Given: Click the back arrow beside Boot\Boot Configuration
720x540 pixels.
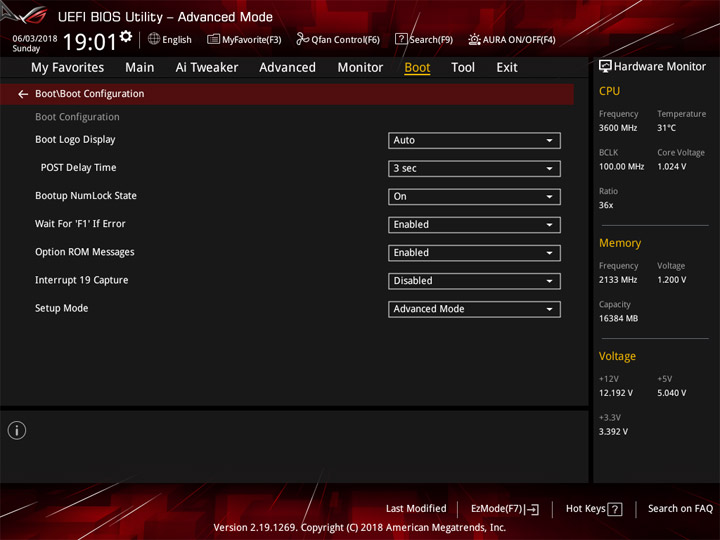Looking at the screenshot, I should (x=23, y=94).
